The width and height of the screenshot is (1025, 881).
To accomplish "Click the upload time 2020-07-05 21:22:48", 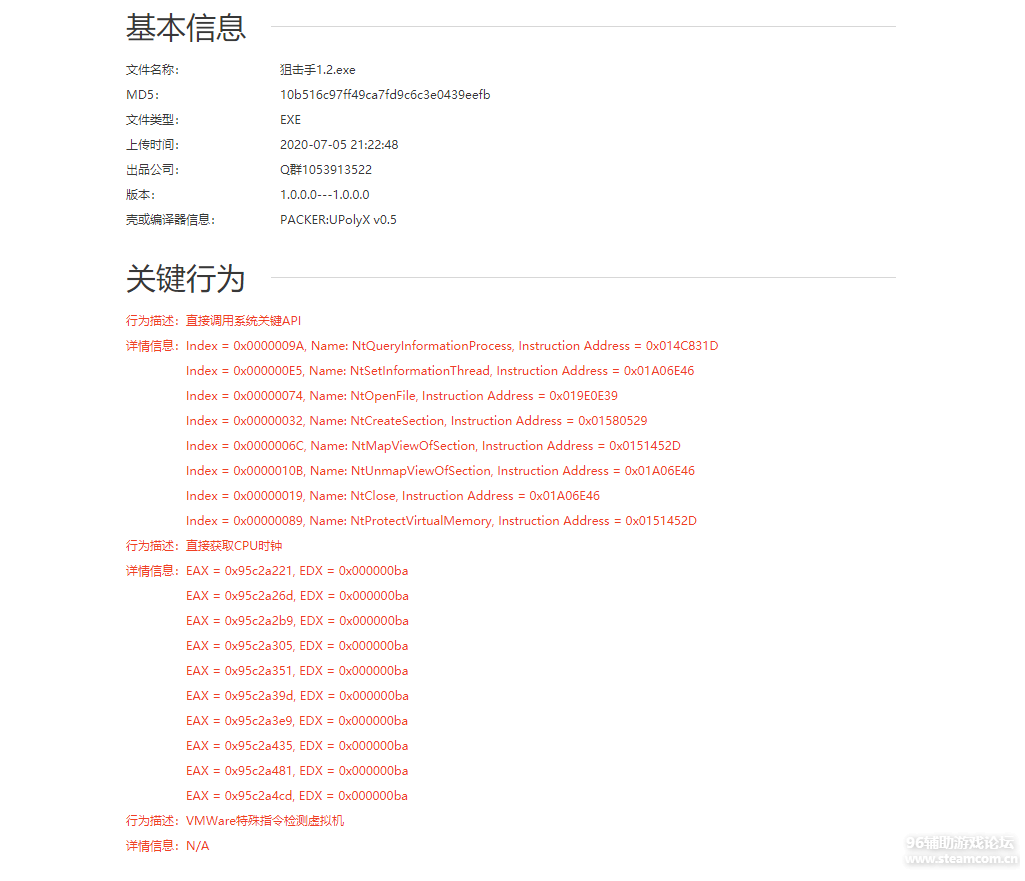I will tap(339, 145).
